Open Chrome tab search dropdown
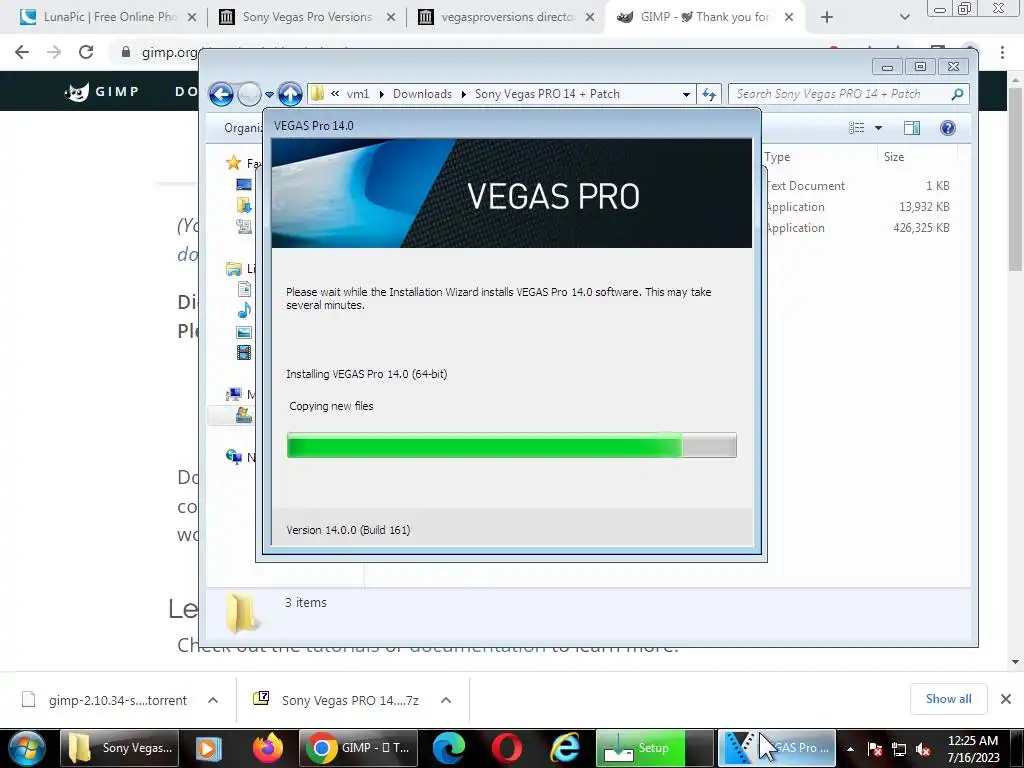 tap(904, 17)
